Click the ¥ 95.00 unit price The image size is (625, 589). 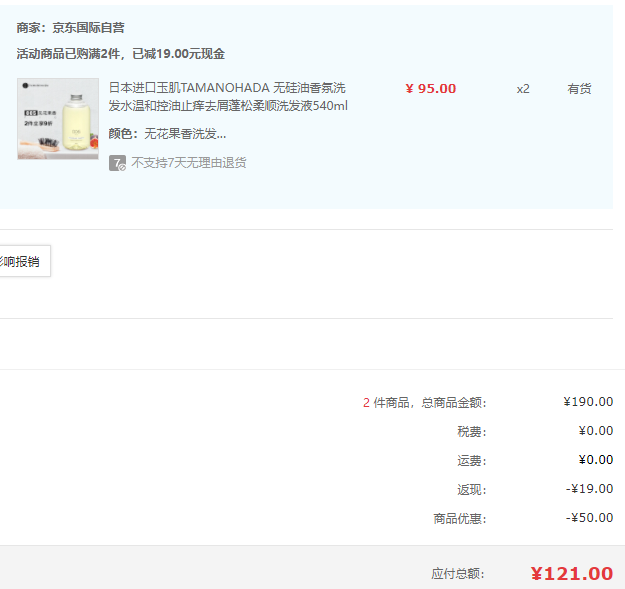point(431,88)
